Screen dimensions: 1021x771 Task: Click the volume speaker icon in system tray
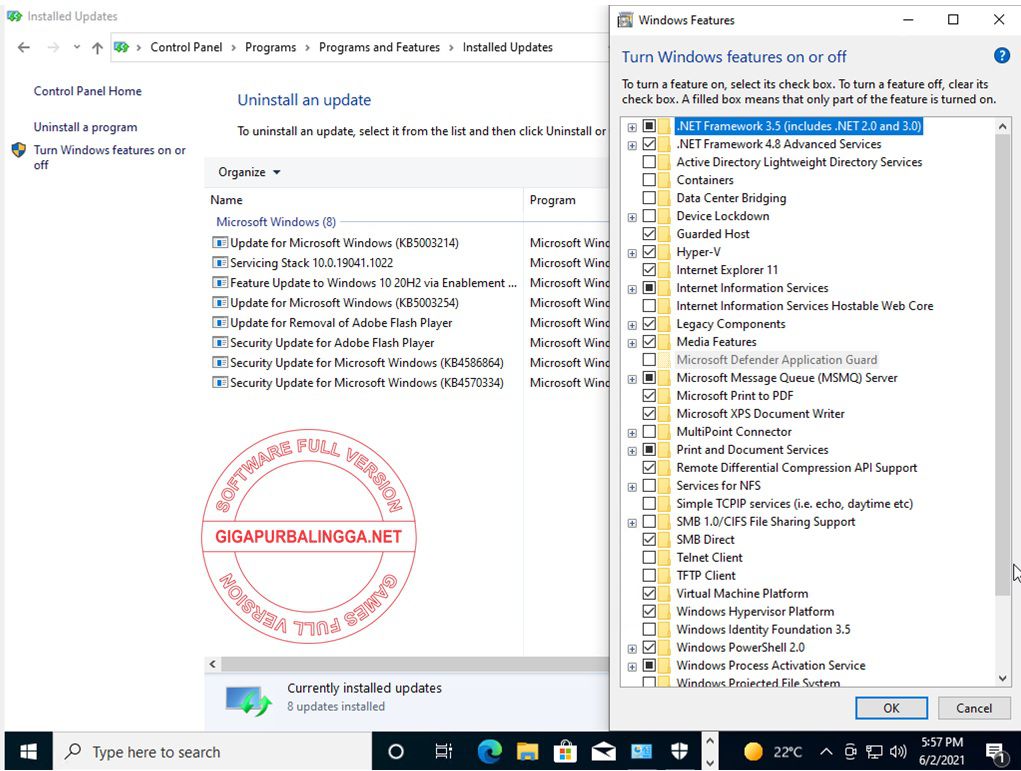[x=899, y=752]
